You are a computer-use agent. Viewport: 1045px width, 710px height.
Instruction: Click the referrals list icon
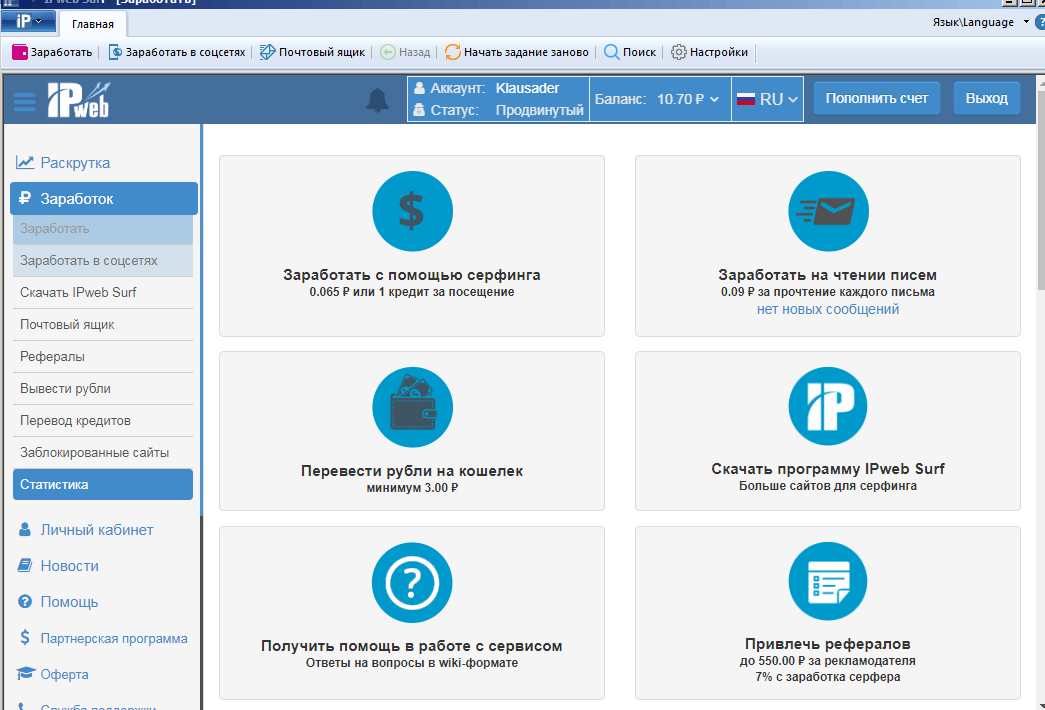(828, 581)
